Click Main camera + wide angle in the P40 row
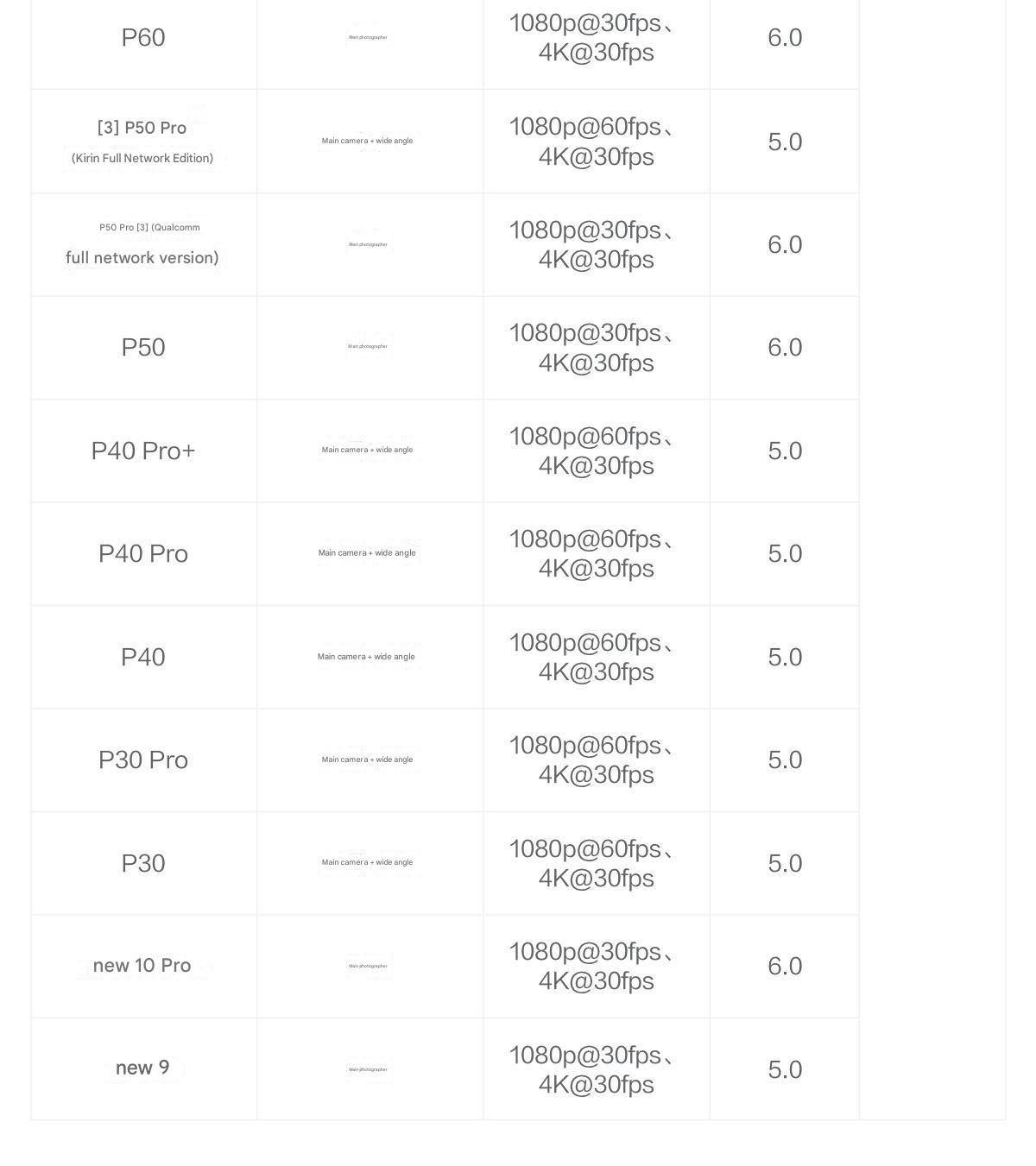Screen dimensions: 1036x1166 [x=366, y=657]
